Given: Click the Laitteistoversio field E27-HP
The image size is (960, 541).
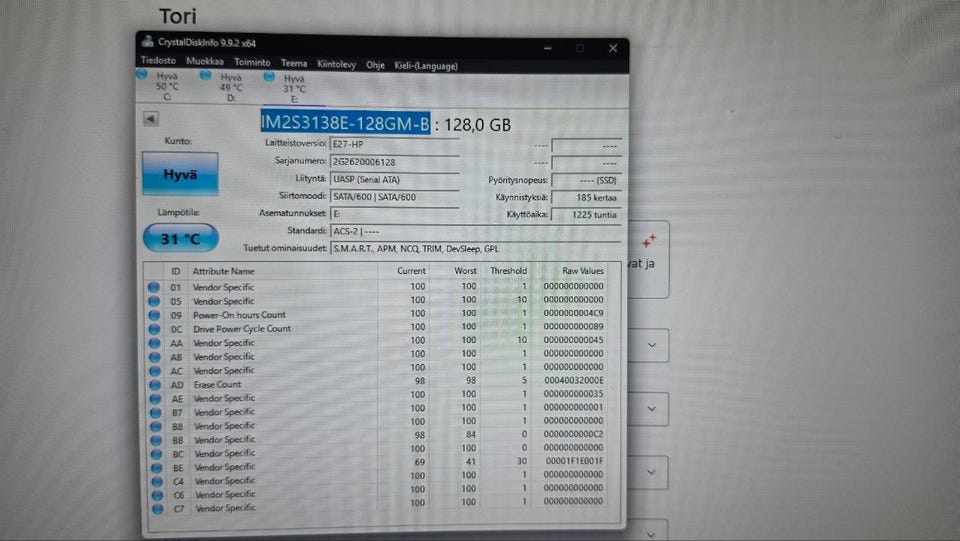Looking at the screenshot, I should tap(394, 144).
